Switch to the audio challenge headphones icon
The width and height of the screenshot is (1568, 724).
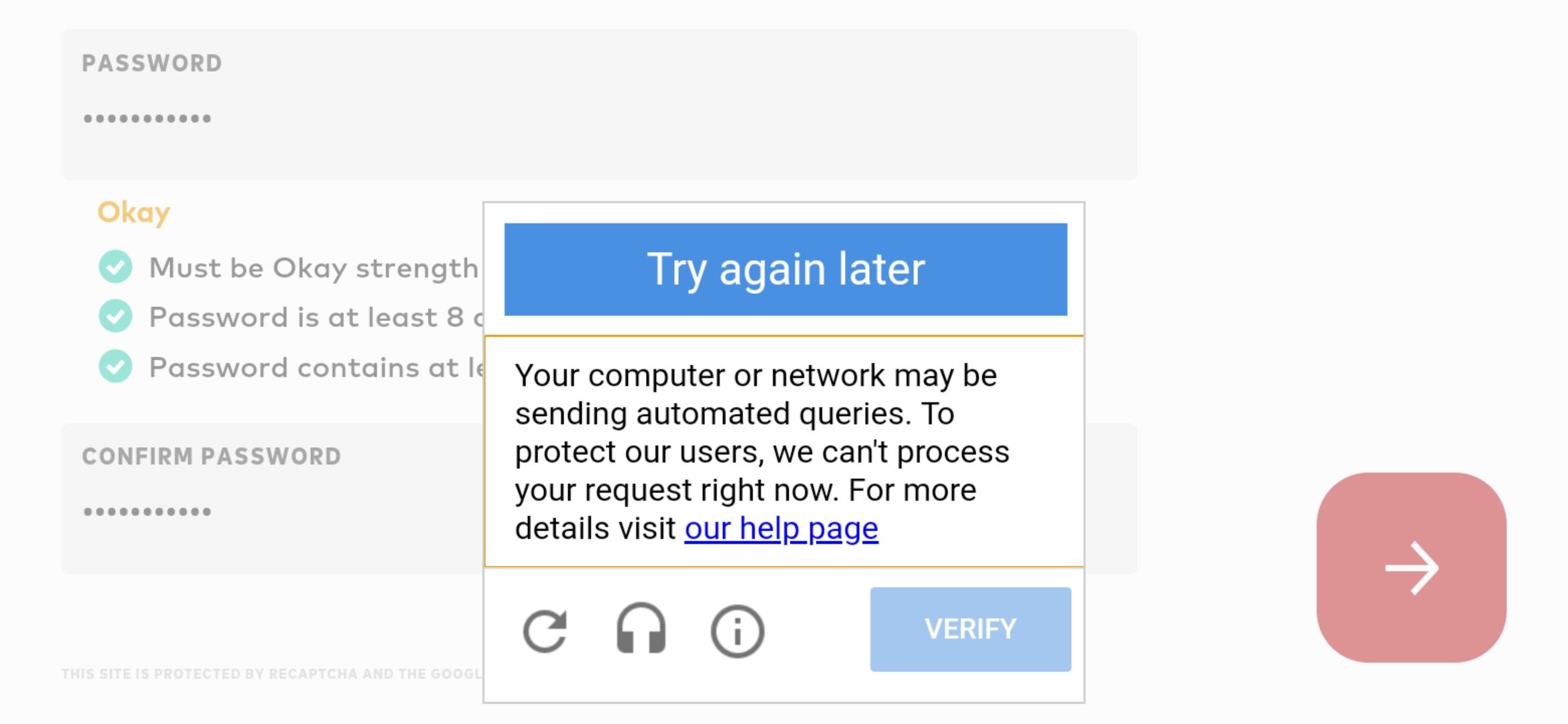click(641, 629)
